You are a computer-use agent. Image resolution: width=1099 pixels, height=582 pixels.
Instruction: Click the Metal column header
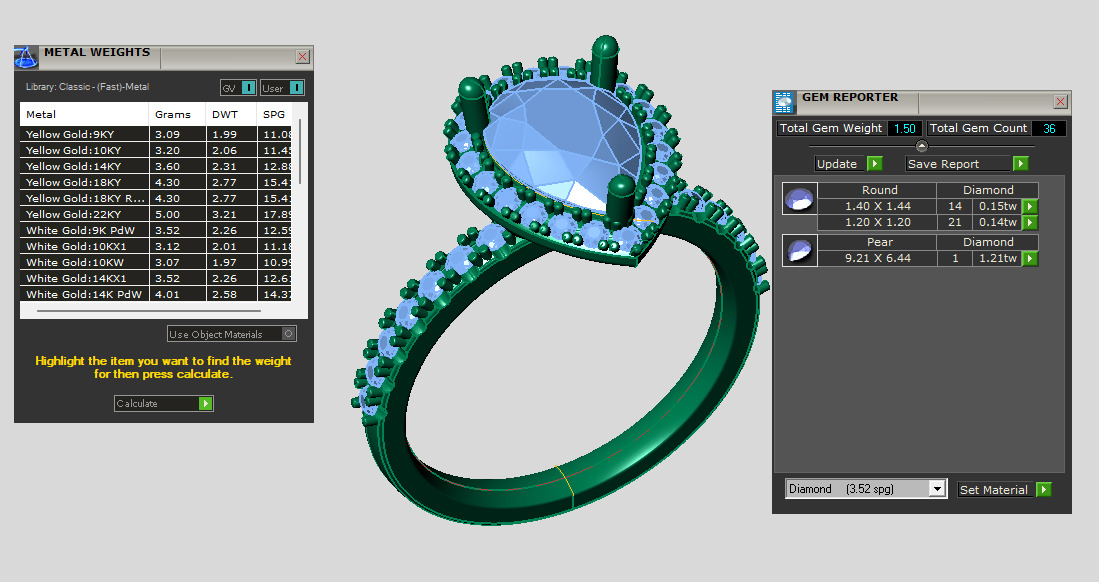[x=84, y=114]
